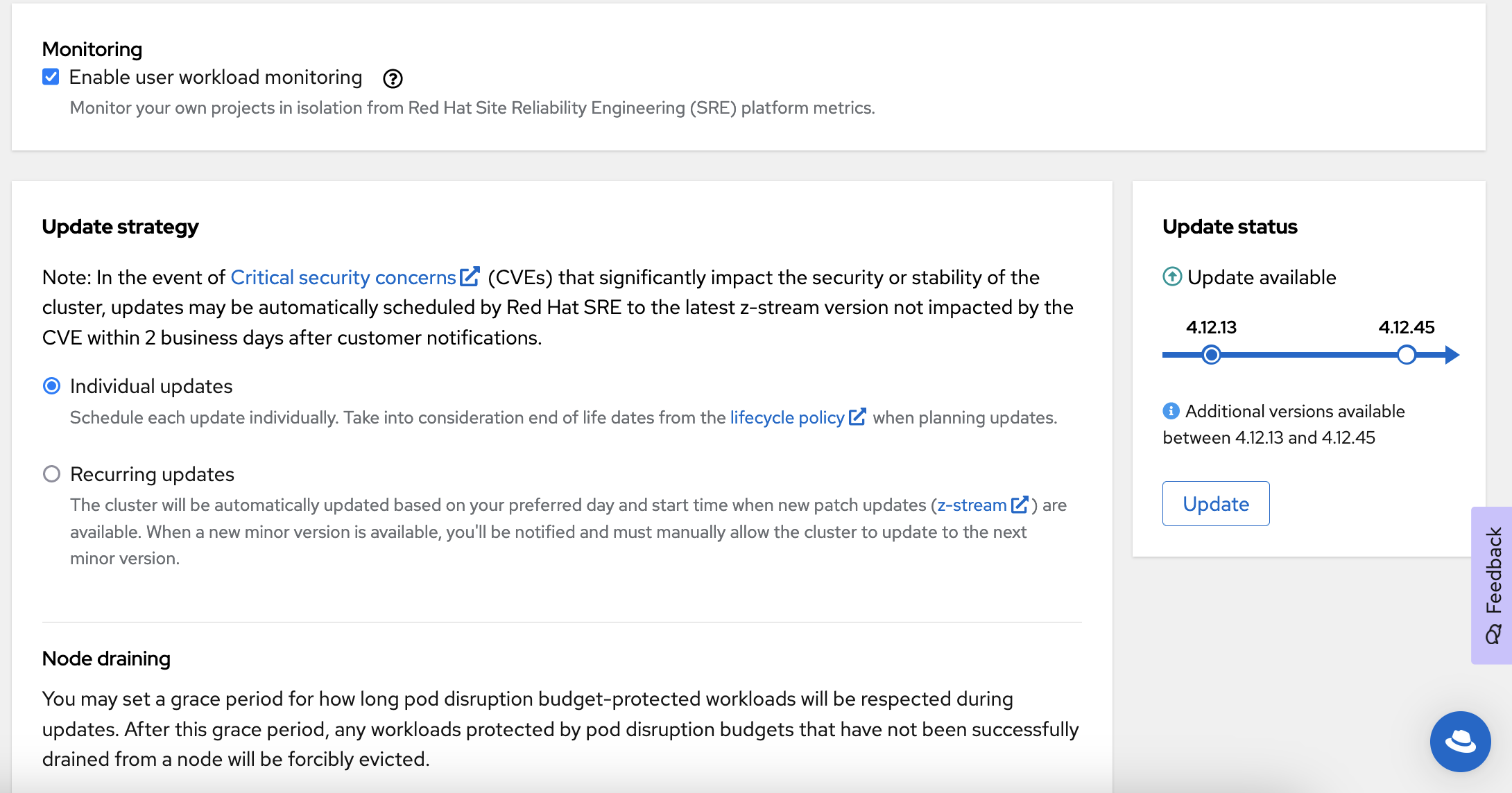Click the Additional versions info icon

coord(1171,411)
